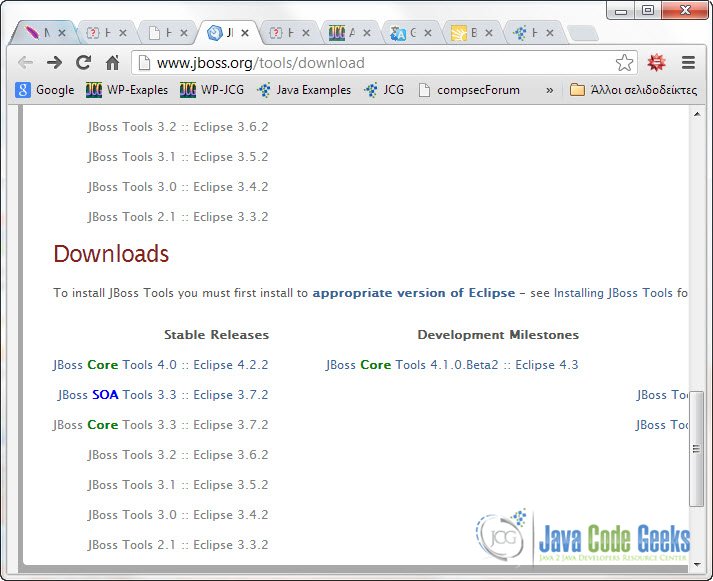This screenshot has height=581, width=713.
Task: Click the address bar URL field
Action: click(384, 63)
